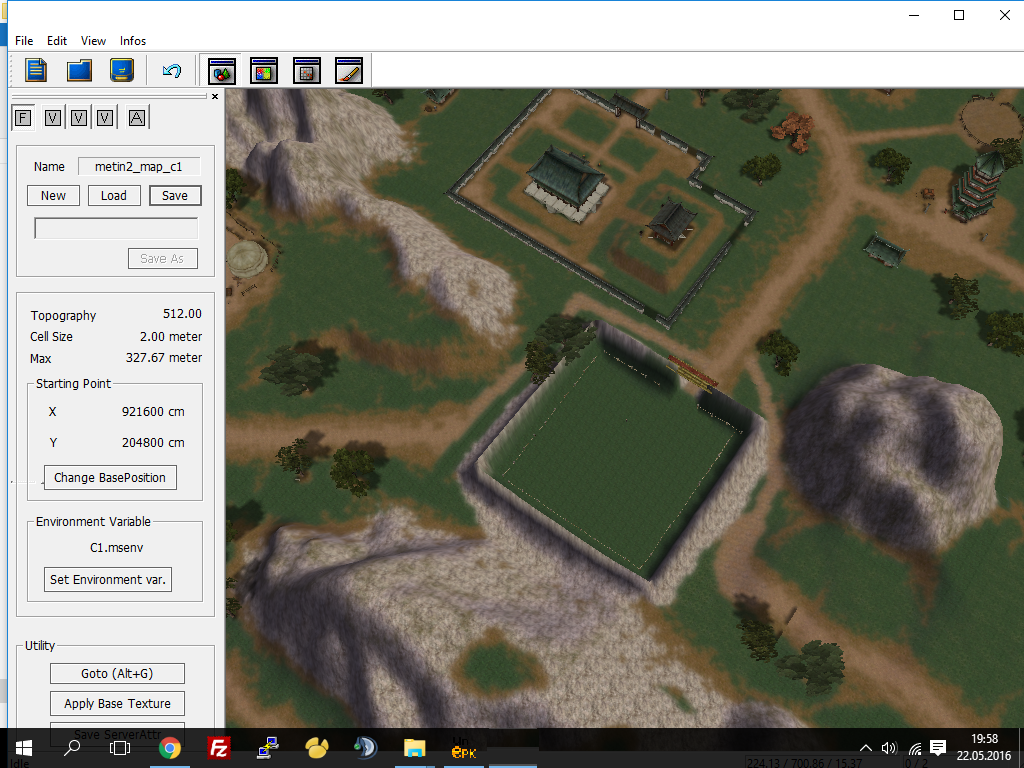Open the Wi-Fi network tray icon
The width and height of the screenshot is (1024, 768).
915,748
